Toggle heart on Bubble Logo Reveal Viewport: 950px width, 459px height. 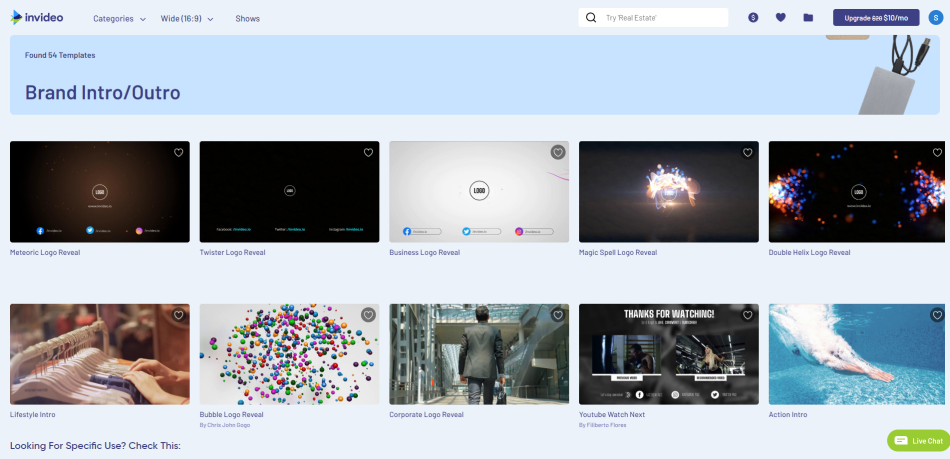[368, 315]
